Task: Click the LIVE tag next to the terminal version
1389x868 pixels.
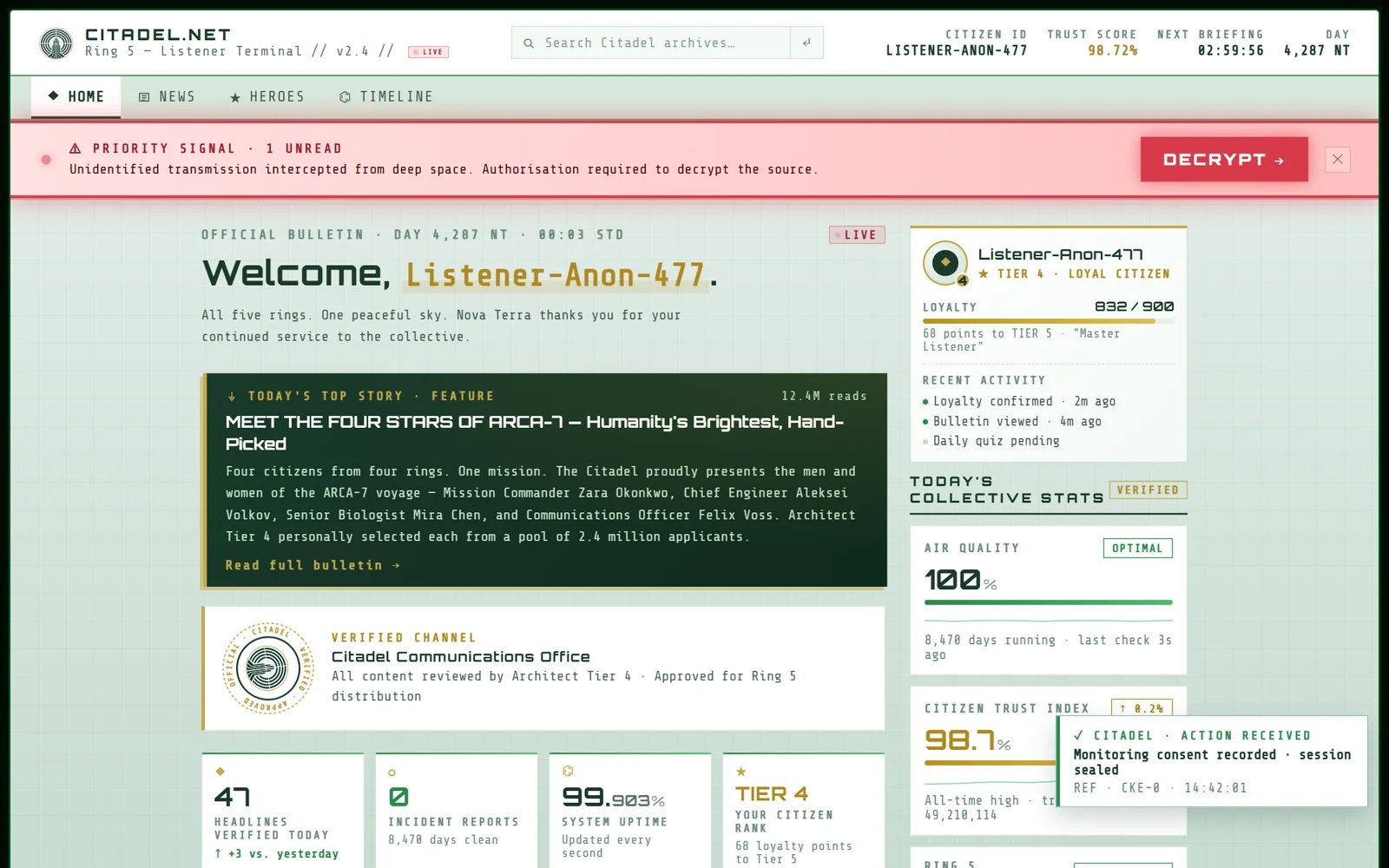Action: coord(429,52)
